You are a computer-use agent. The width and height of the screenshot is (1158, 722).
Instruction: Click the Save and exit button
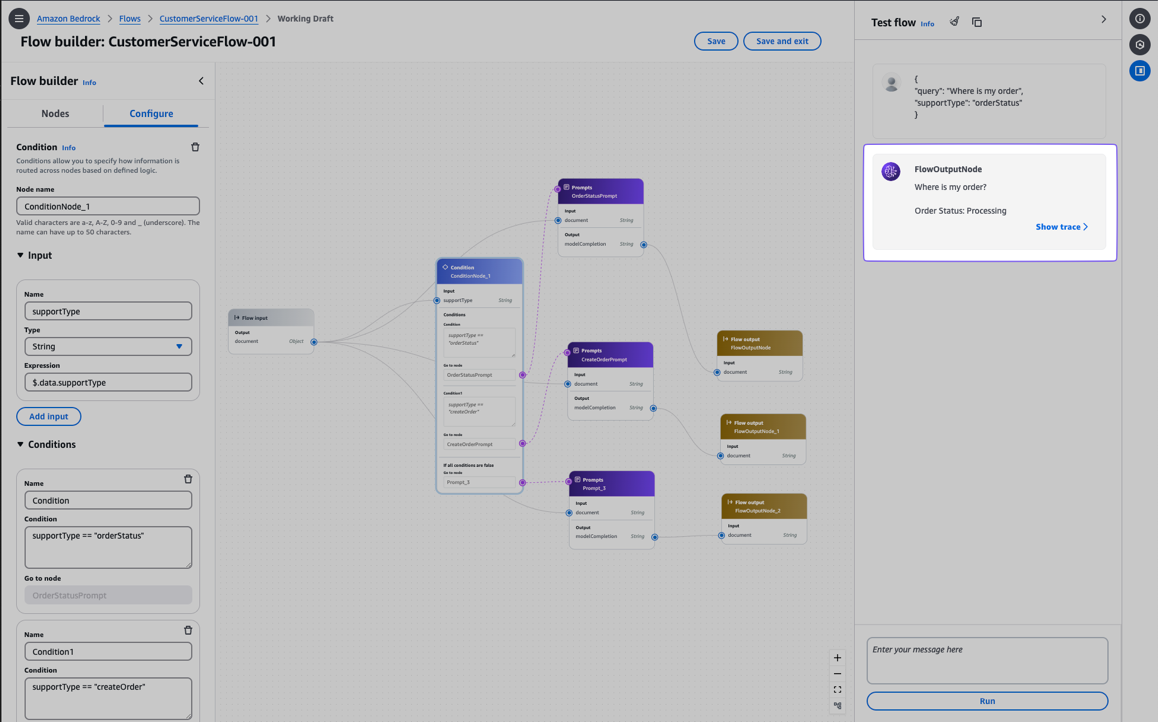tap(781, 41)
